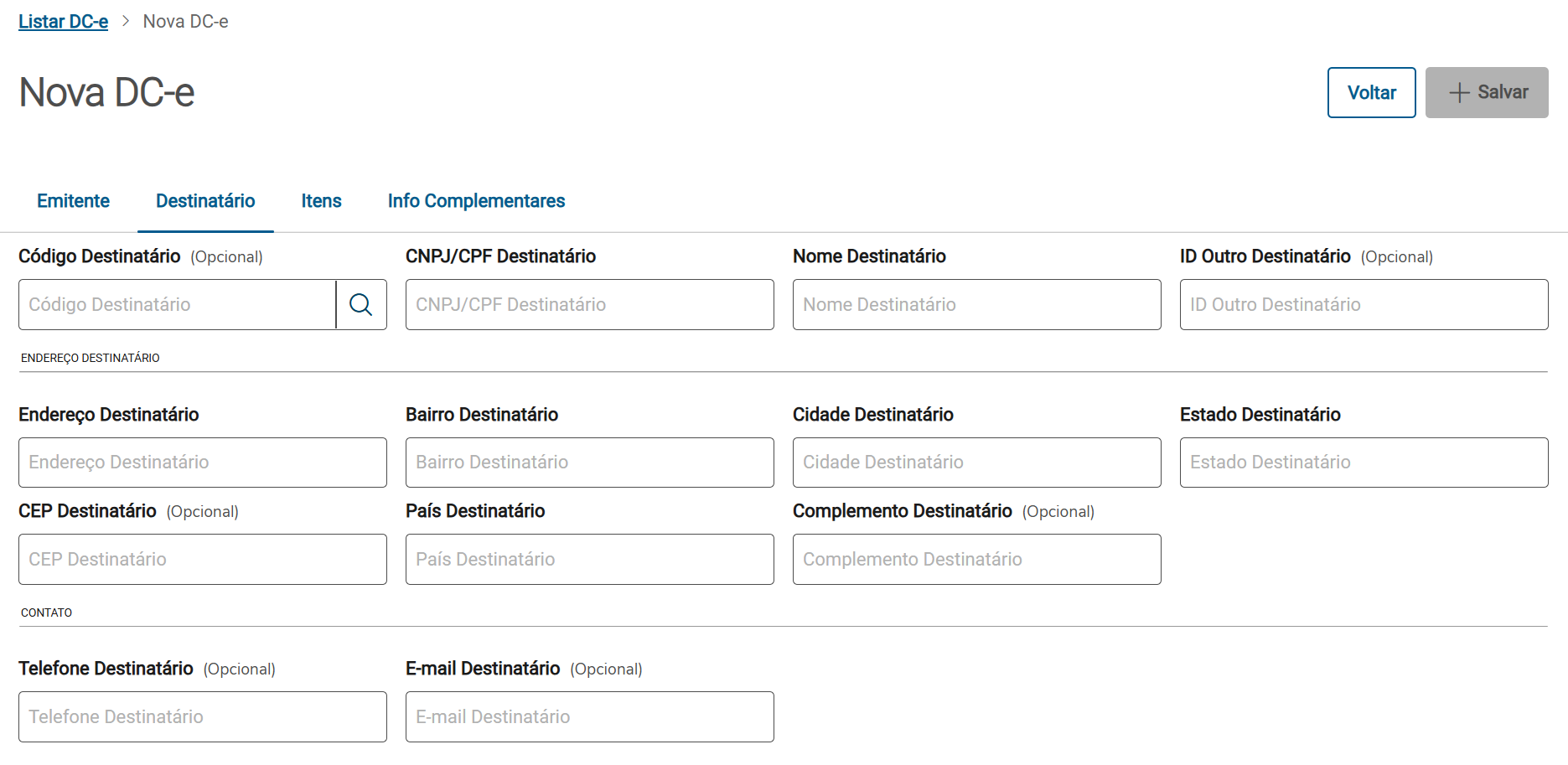Select the E-mail Destinatário input field
Screen dimensions: 1568x765
click(589, 716)
